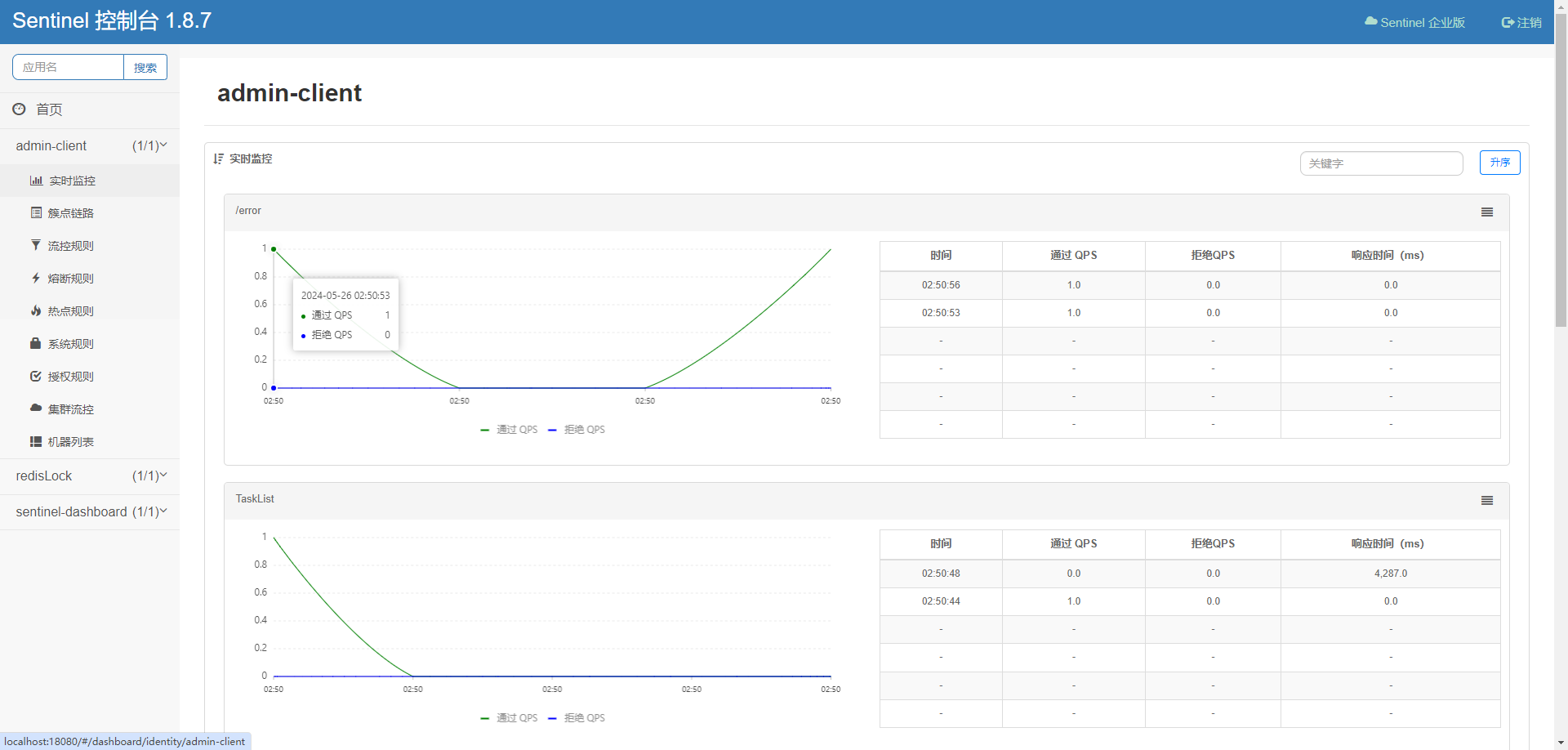Click the 02:50:56 time cell

[x=941, y=285]
